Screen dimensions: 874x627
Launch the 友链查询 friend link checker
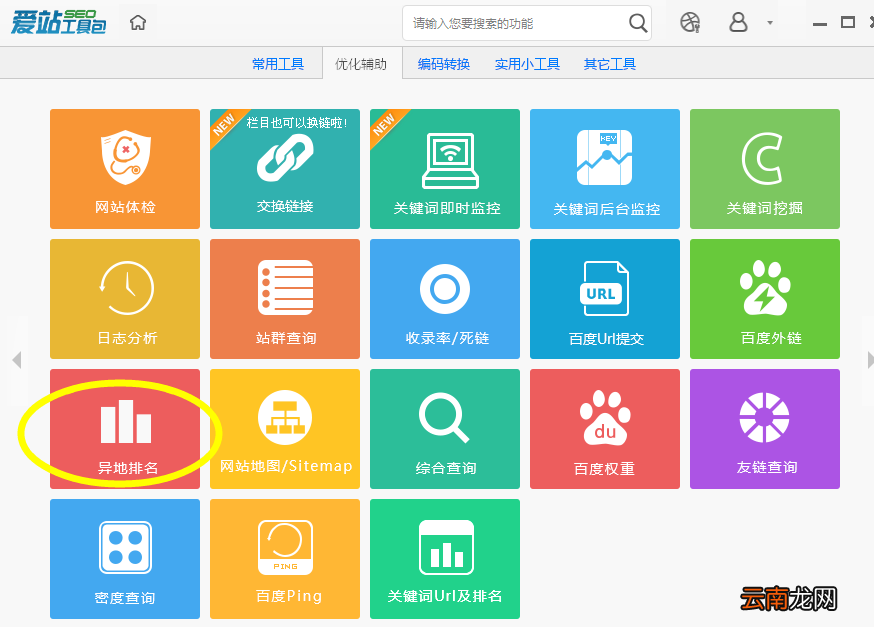pos(765,429)
